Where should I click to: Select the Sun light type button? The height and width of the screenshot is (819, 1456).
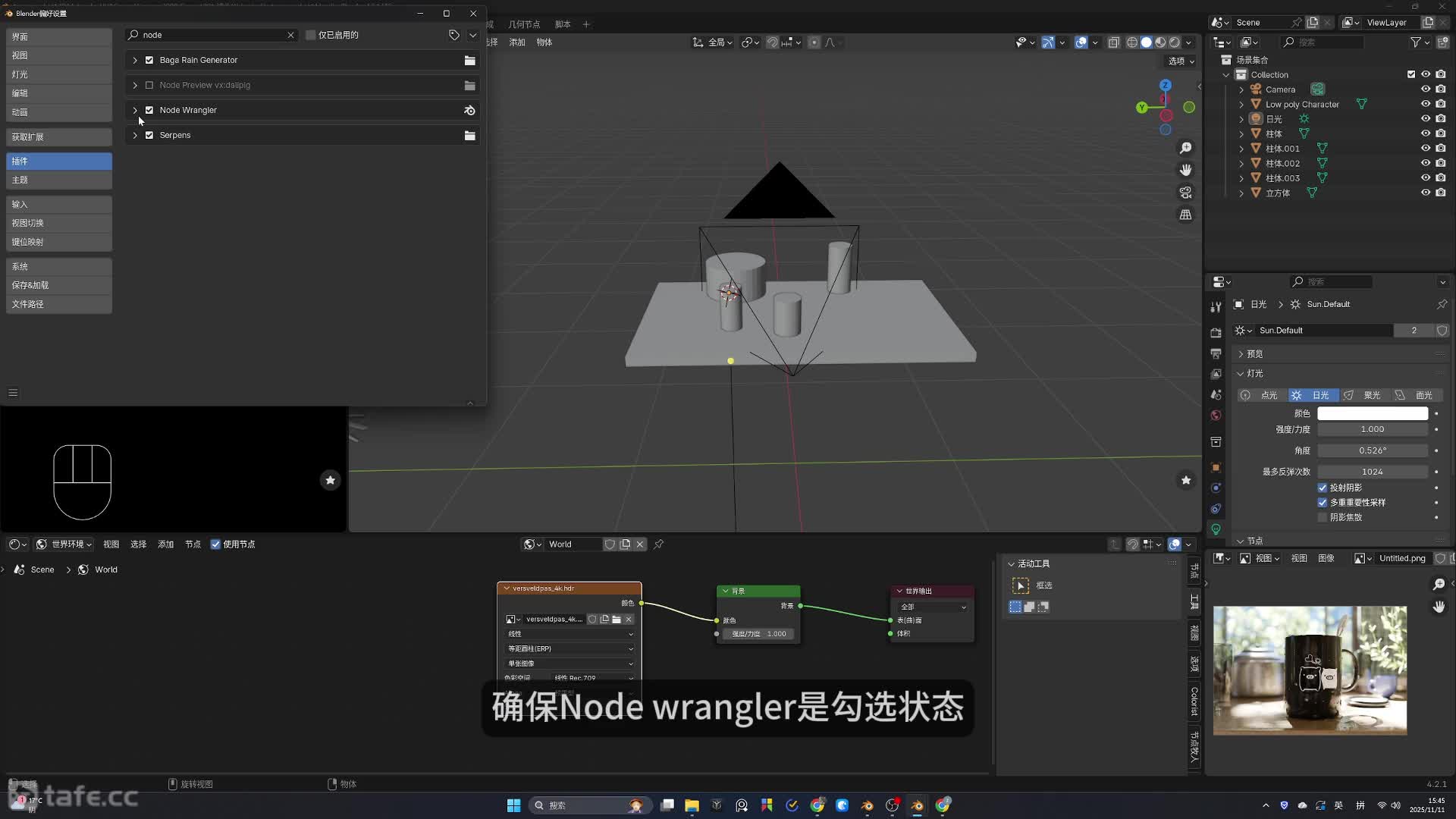[x=1313, y=395]
